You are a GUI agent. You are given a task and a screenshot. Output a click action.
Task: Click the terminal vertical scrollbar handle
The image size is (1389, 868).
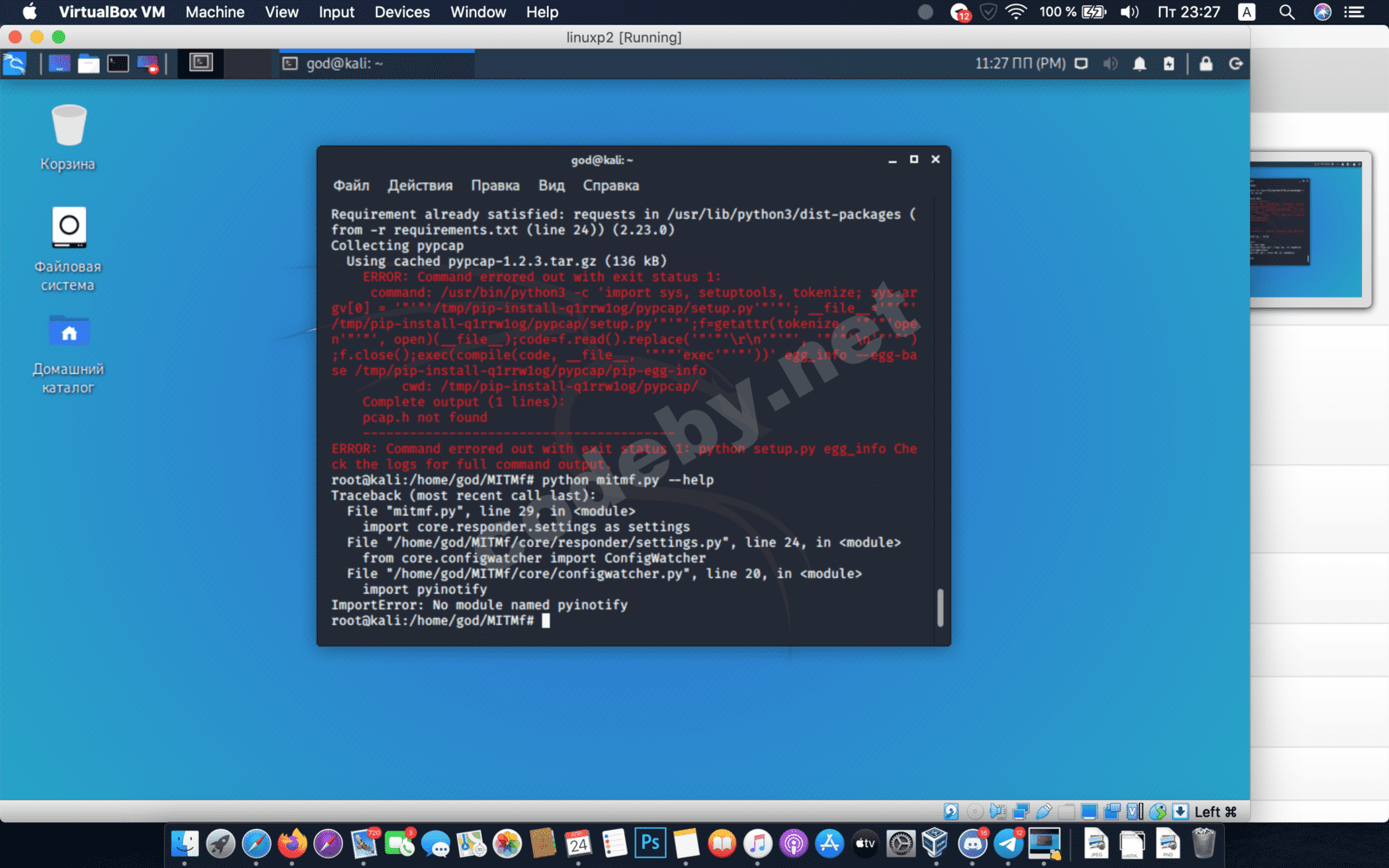(x=940, y=608)
